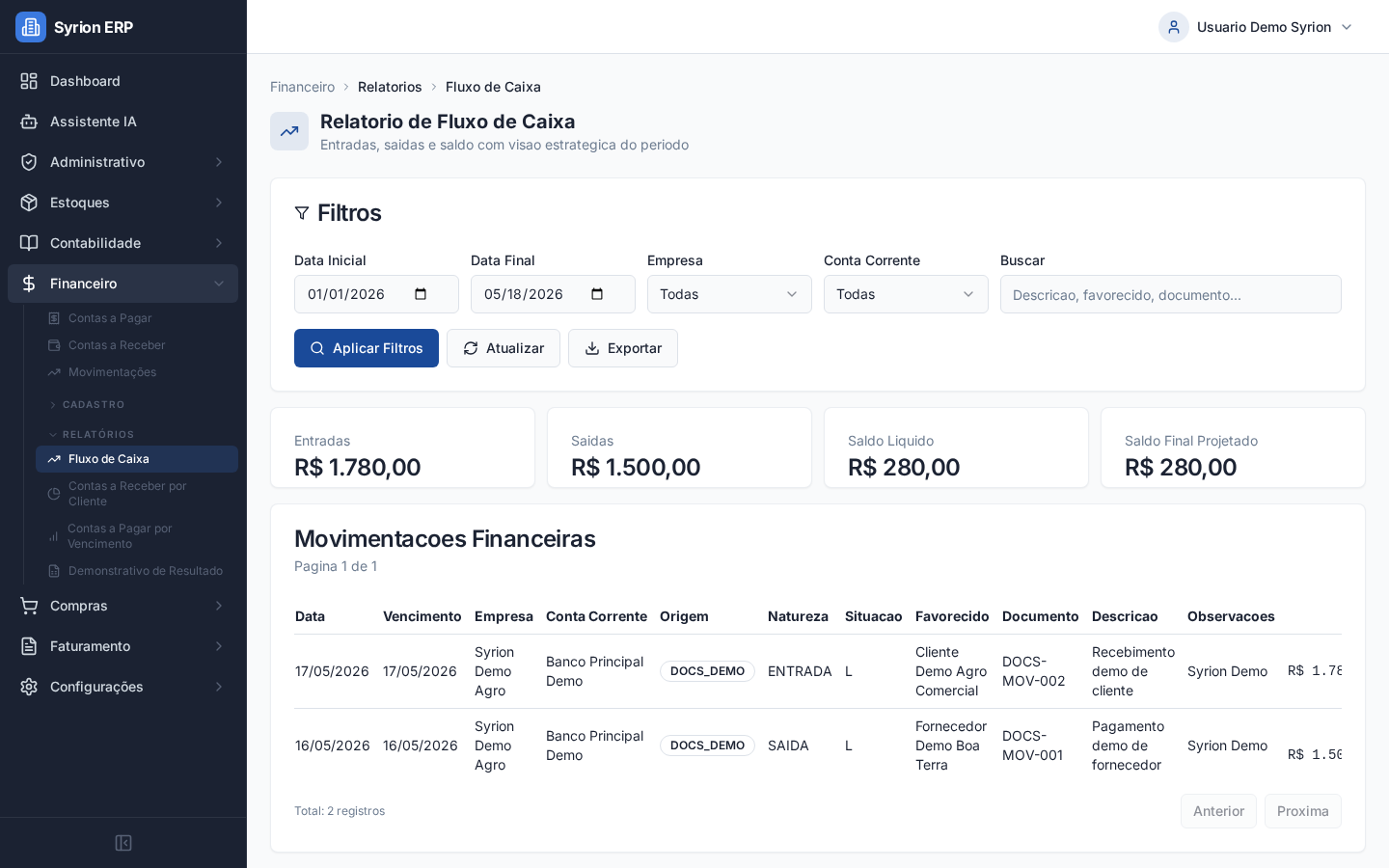Click the Dashboard grid icon
This screenshot has width=1389, height=868.
(x=29, y=81)
